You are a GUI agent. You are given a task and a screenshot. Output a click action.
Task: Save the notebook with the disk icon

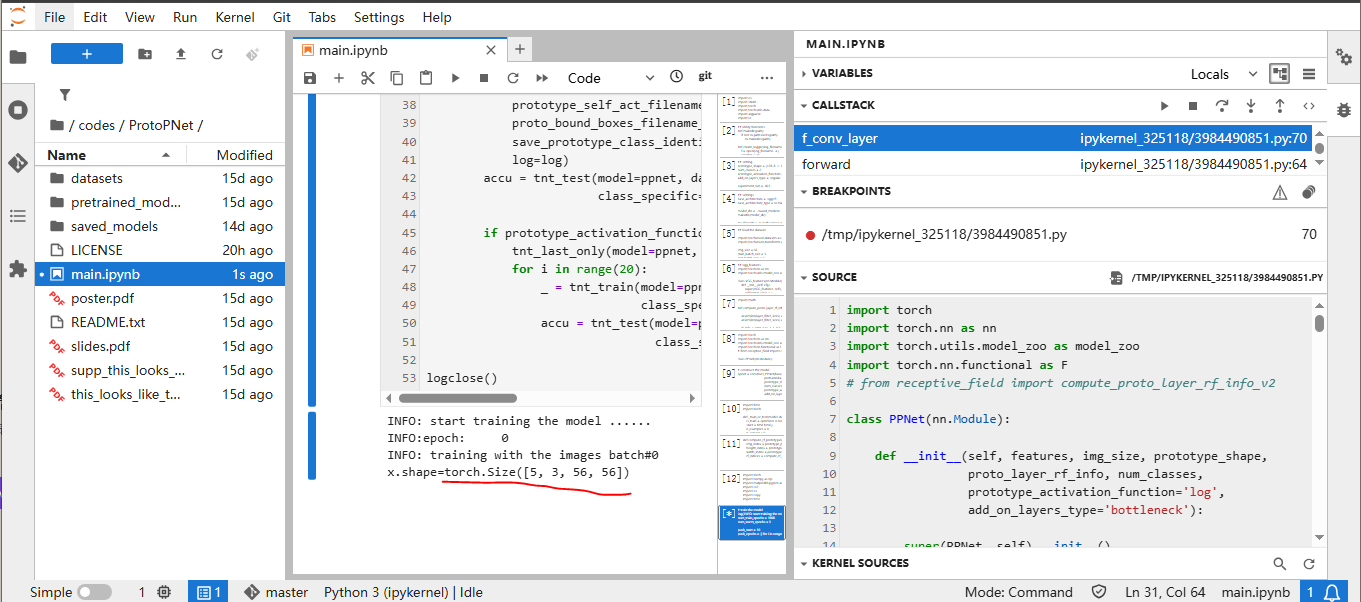coord(310,77)
